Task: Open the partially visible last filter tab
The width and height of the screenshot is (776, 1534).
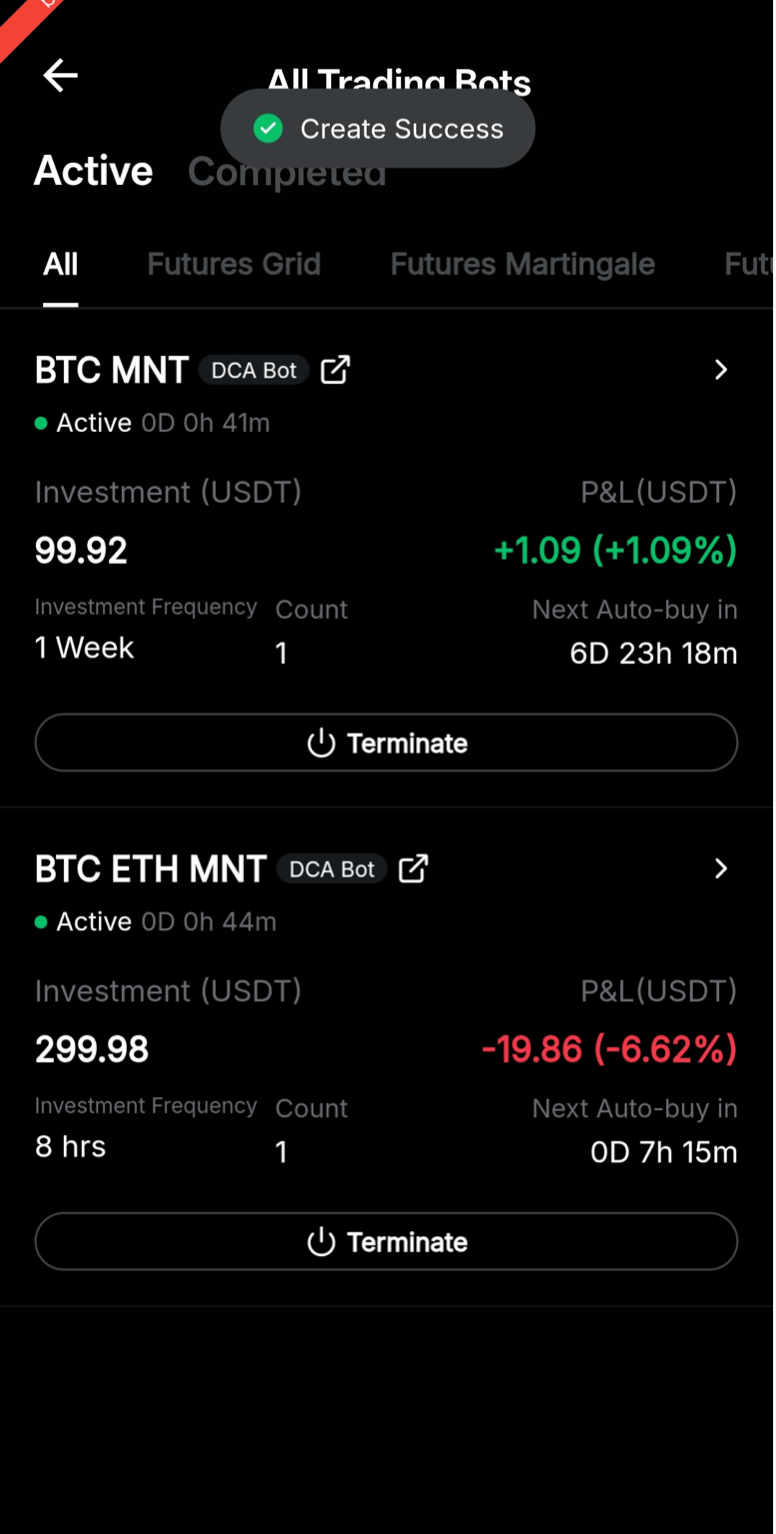Action: [749, 264]
